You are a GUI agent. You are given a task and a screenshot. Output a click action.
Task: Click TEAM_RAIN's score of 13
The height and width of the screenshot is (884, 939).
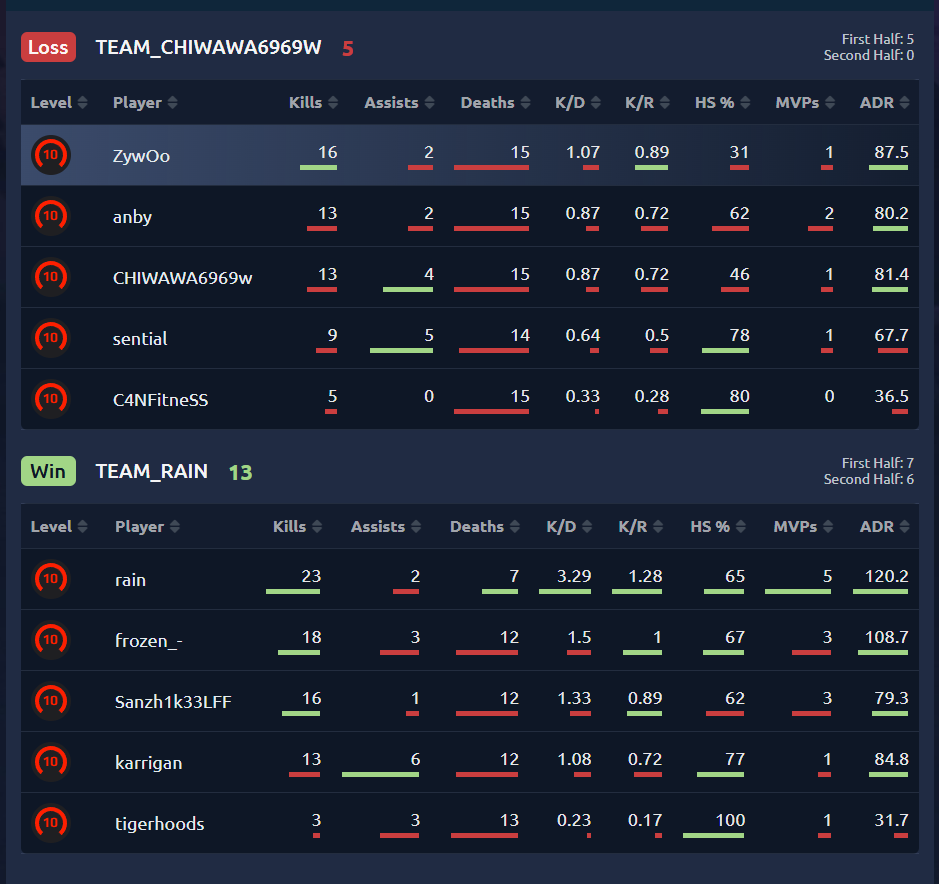241,473
